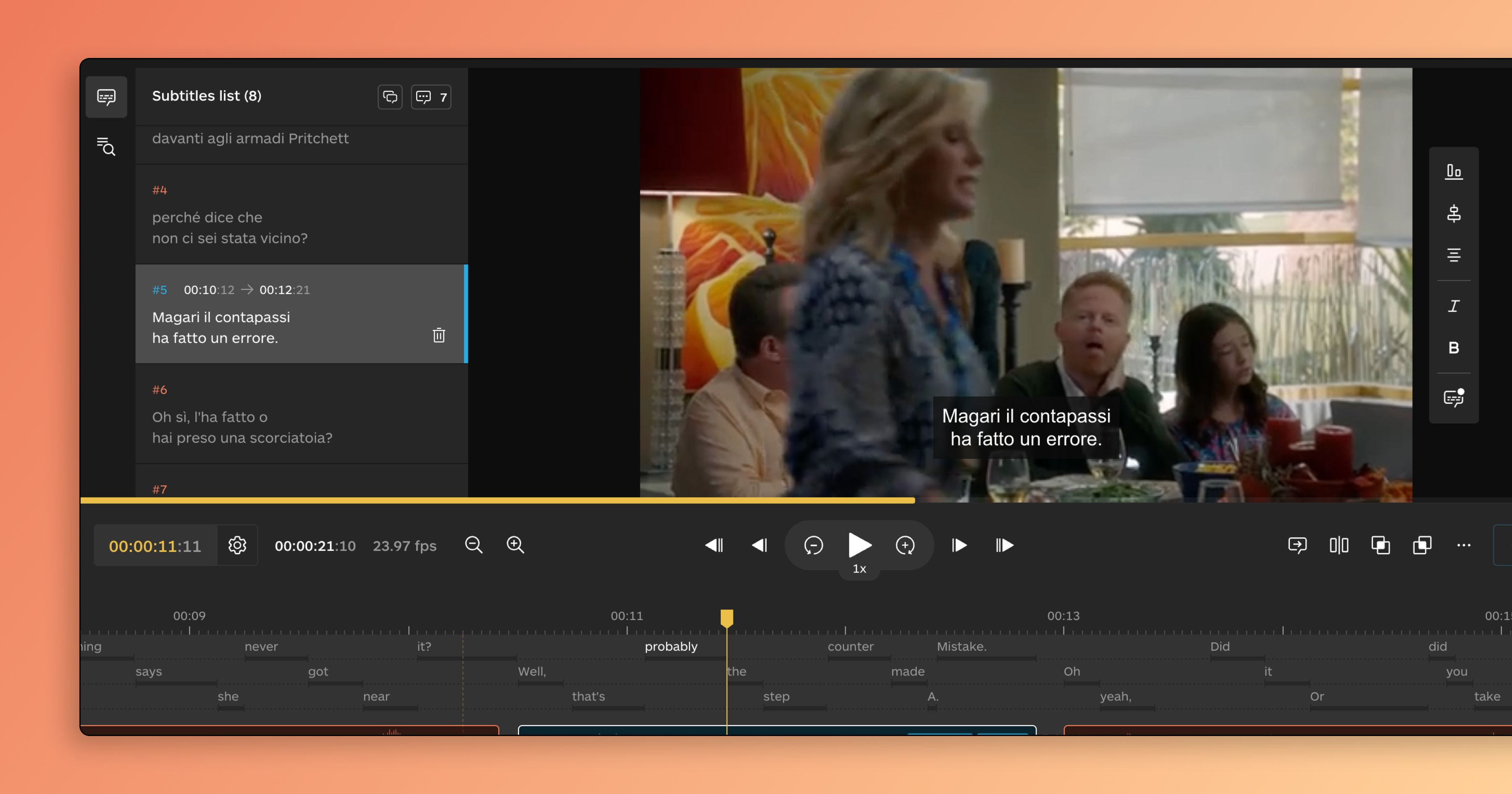Screen dimensions: 1512x794
Task: Open timecode settings gear
Action: coord(237,546)
